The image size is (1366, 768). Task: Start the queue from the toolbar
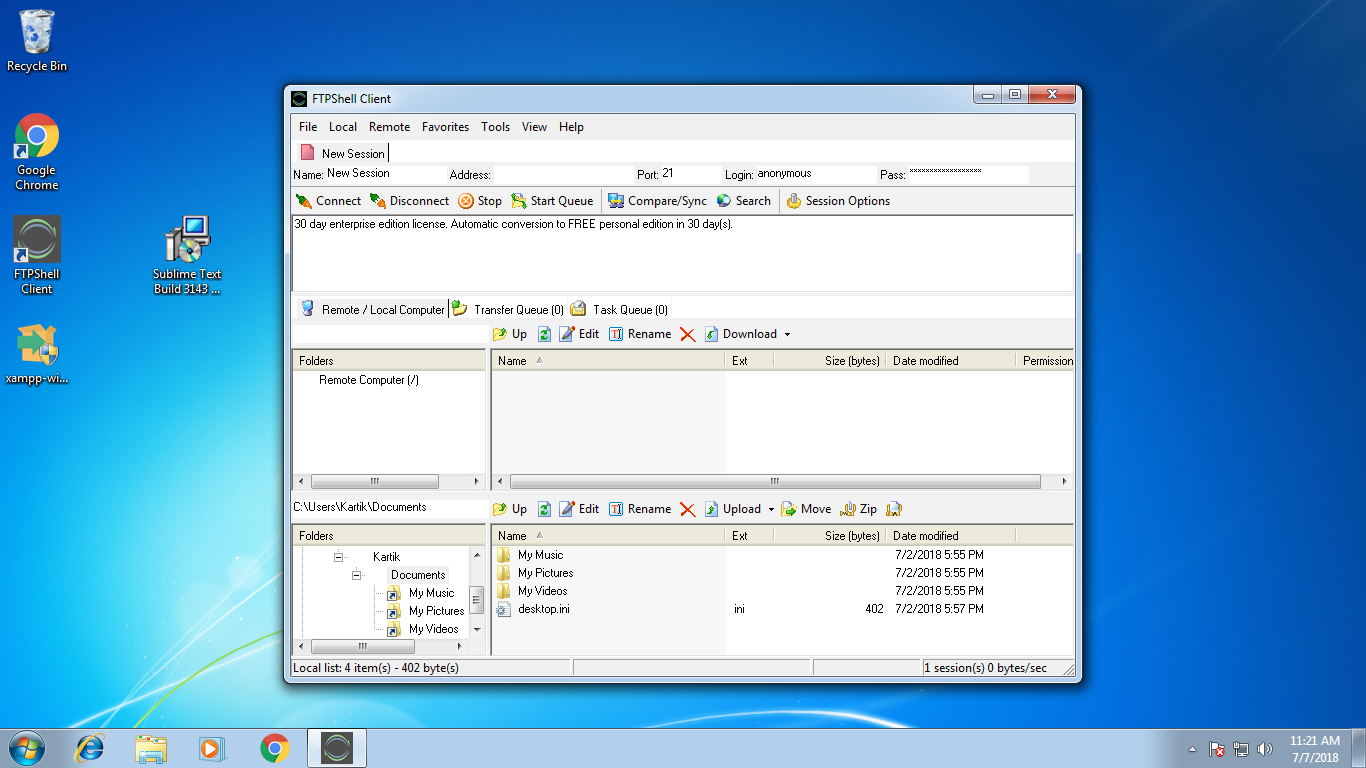[552, 201]
